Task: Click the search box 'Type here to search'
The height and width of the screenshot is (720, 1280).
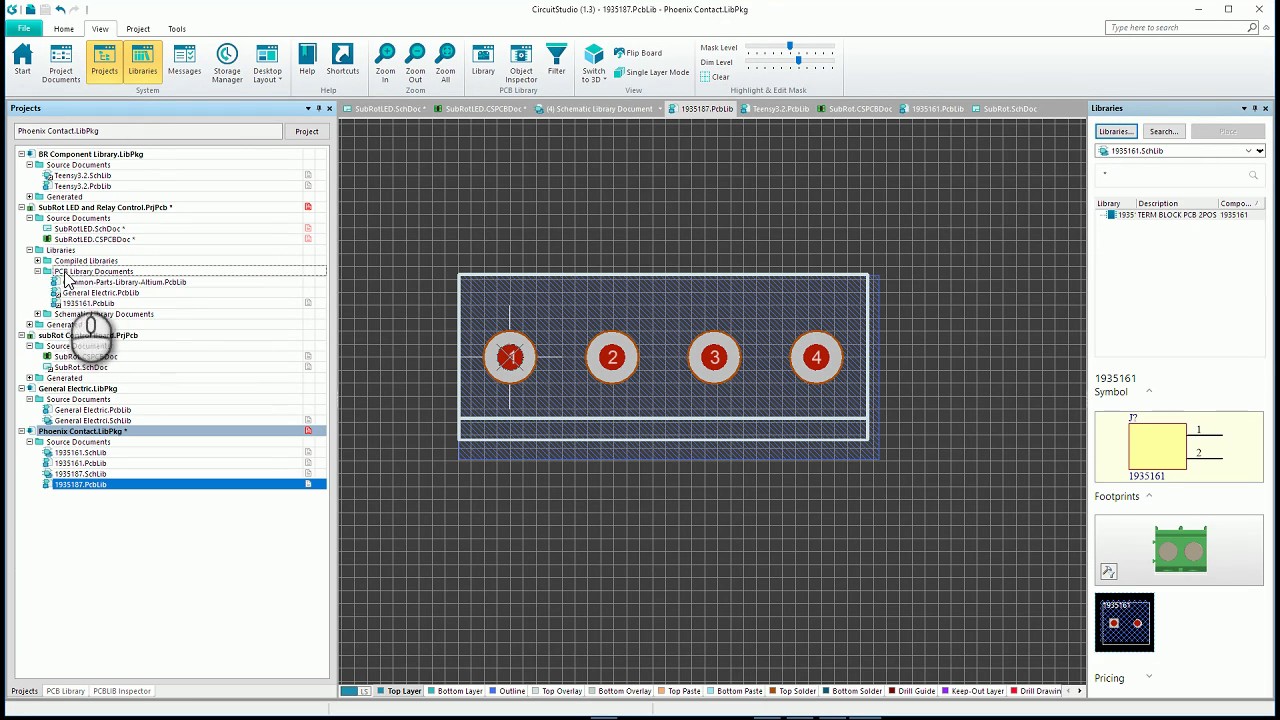Action: point(1181,28)
